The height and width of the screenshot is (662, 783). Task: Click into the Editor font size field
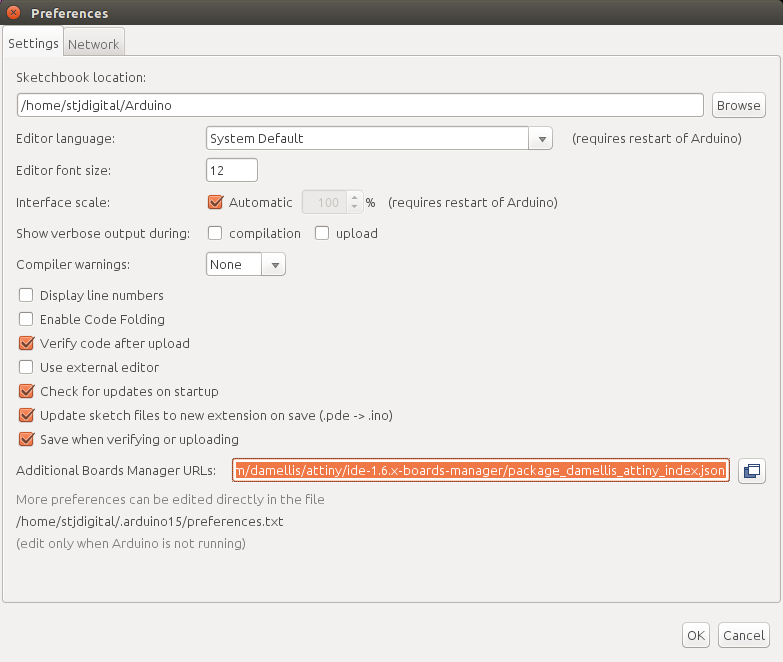(232, 170)
